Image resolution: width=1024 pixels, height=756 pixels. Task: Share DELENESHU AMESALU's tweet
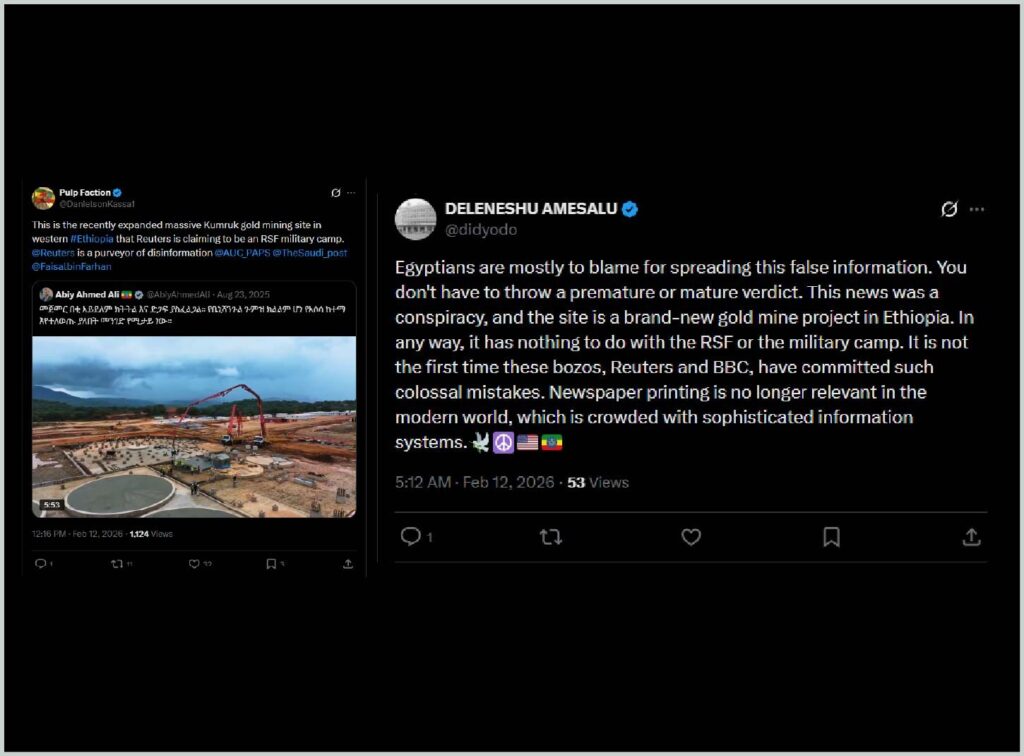pyautogui.click(x=971, y=537)
